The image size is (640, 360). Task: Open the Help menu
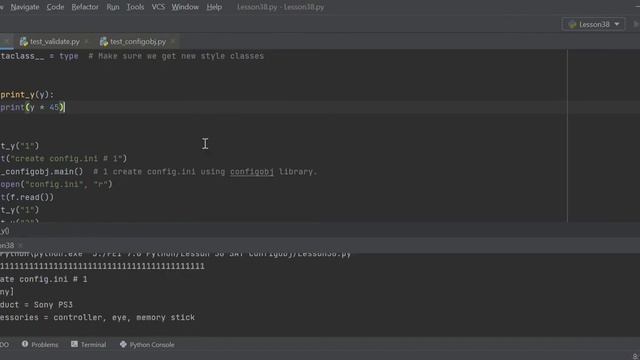(214, 7)
